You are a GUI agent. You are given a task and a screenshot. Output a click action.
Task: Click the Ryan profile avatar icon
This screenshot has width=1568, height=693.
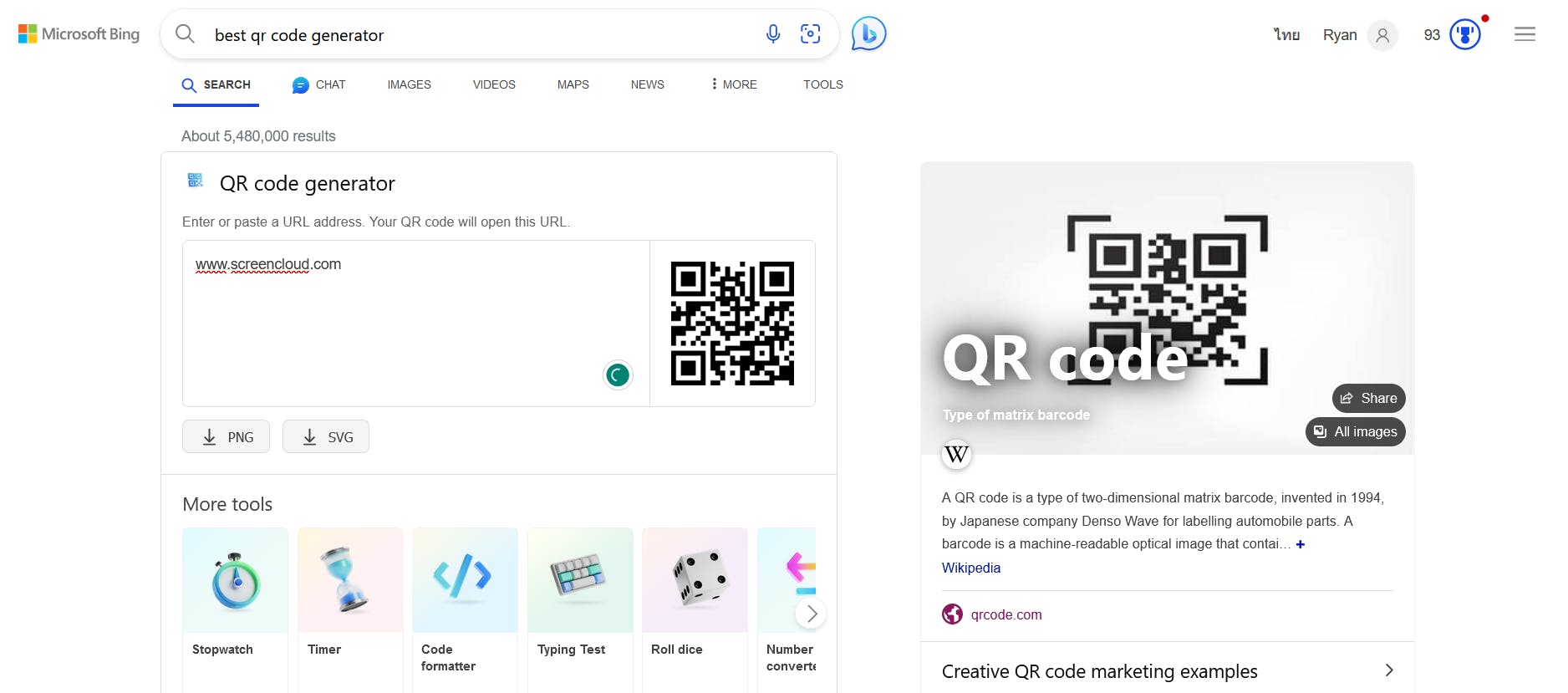pyautogui.click(x=1382, y=35)
